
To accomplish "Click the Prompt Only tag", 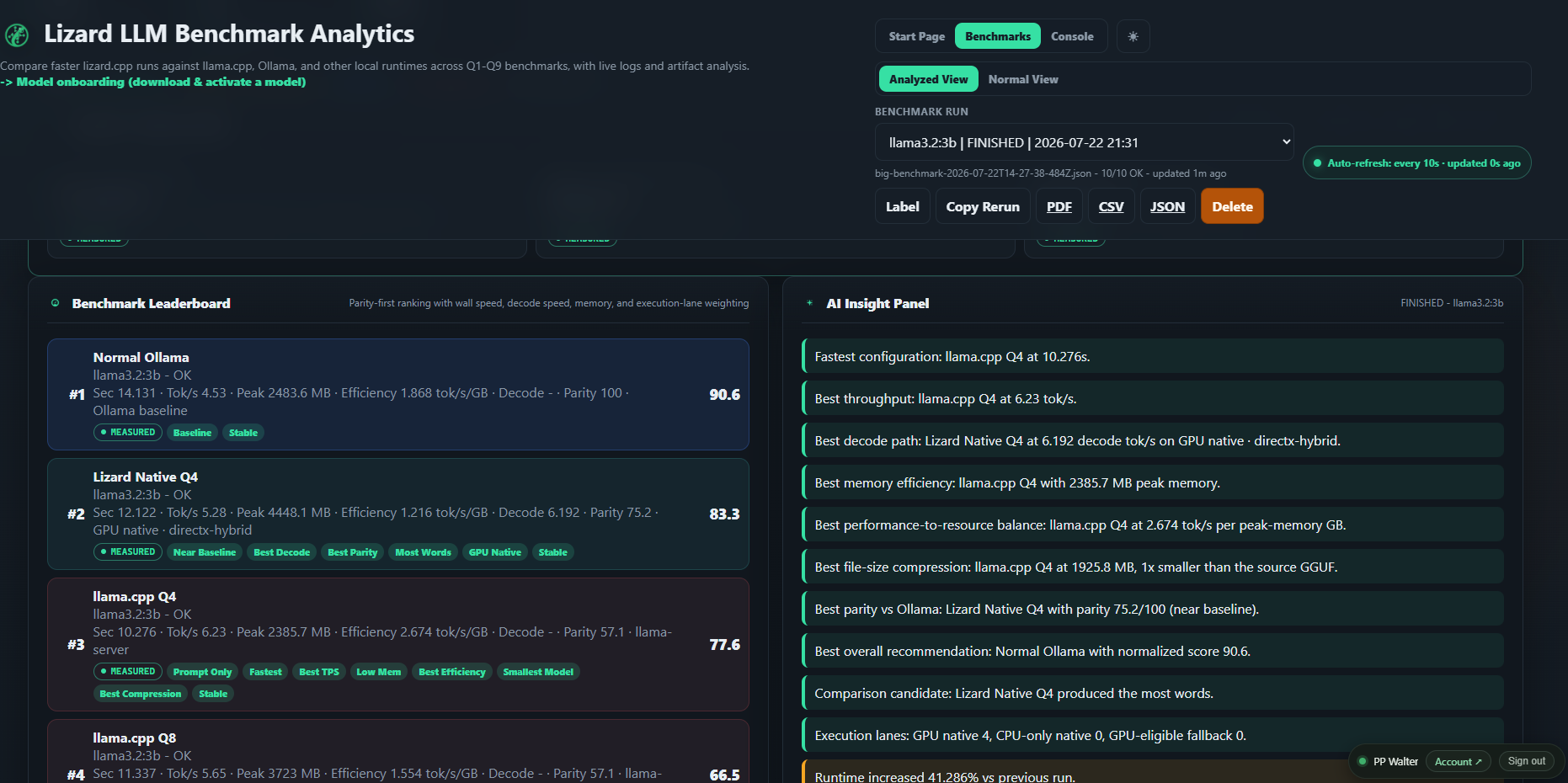I will pyautogui.click(x=202, y=672).
